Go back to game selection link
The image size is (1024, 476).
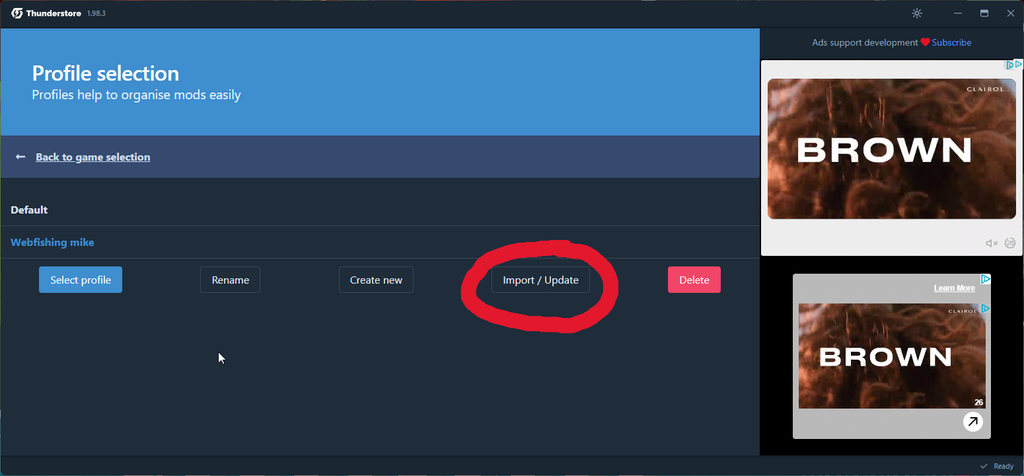click(93, 157)
